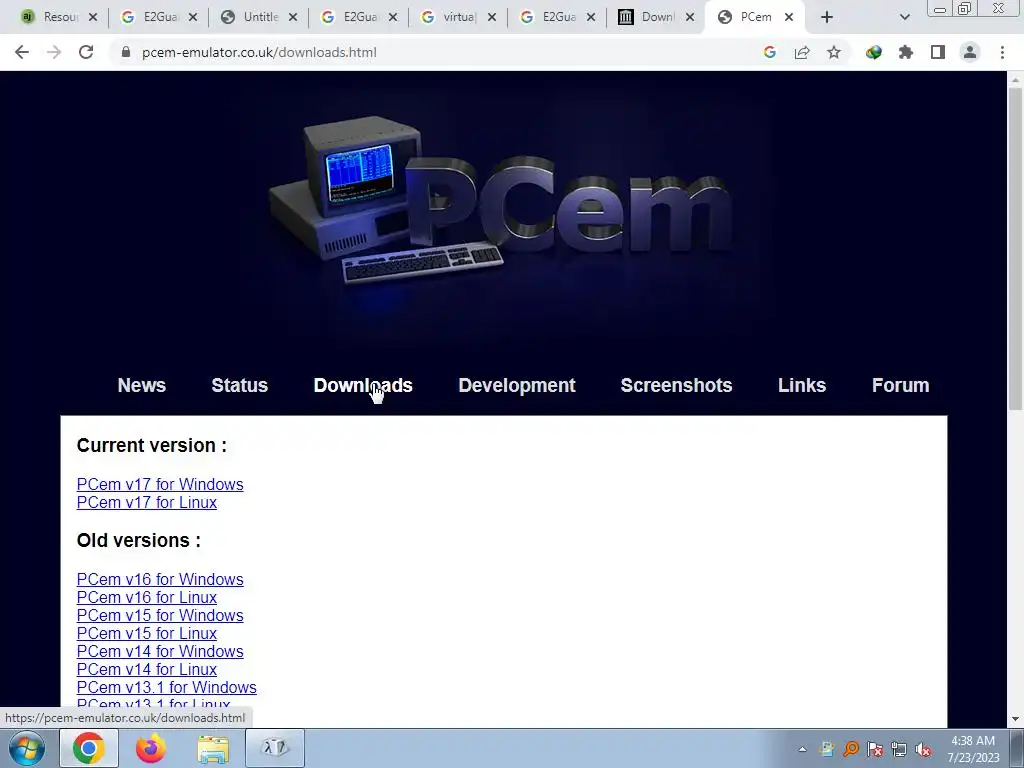Launch Firefox from the taskbar

(150, 748)
